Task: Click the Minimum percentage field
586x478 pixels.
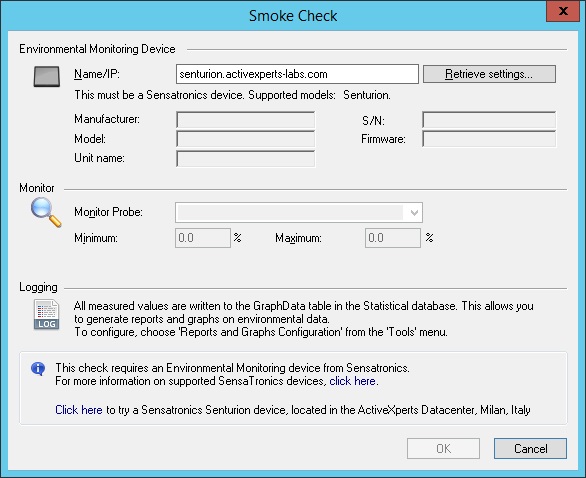Action: pos(203,238)
